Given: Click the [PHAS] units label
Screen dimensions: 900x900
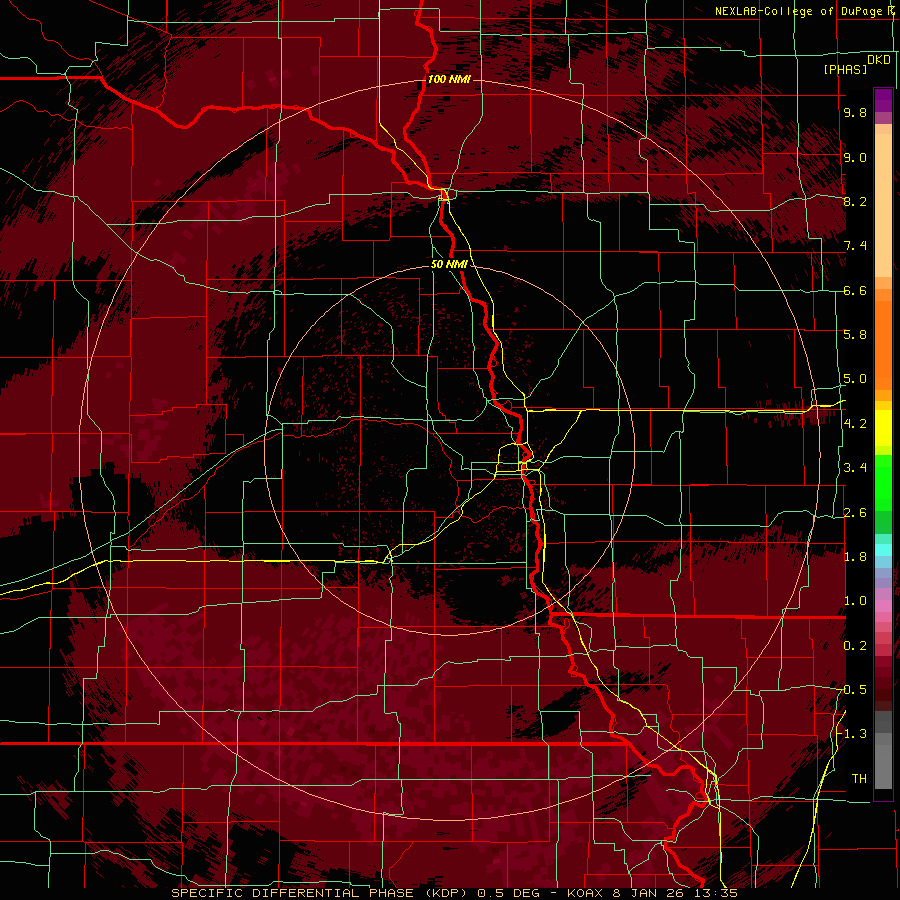Looking at the screenshot, I should click(x=845, y=69).
